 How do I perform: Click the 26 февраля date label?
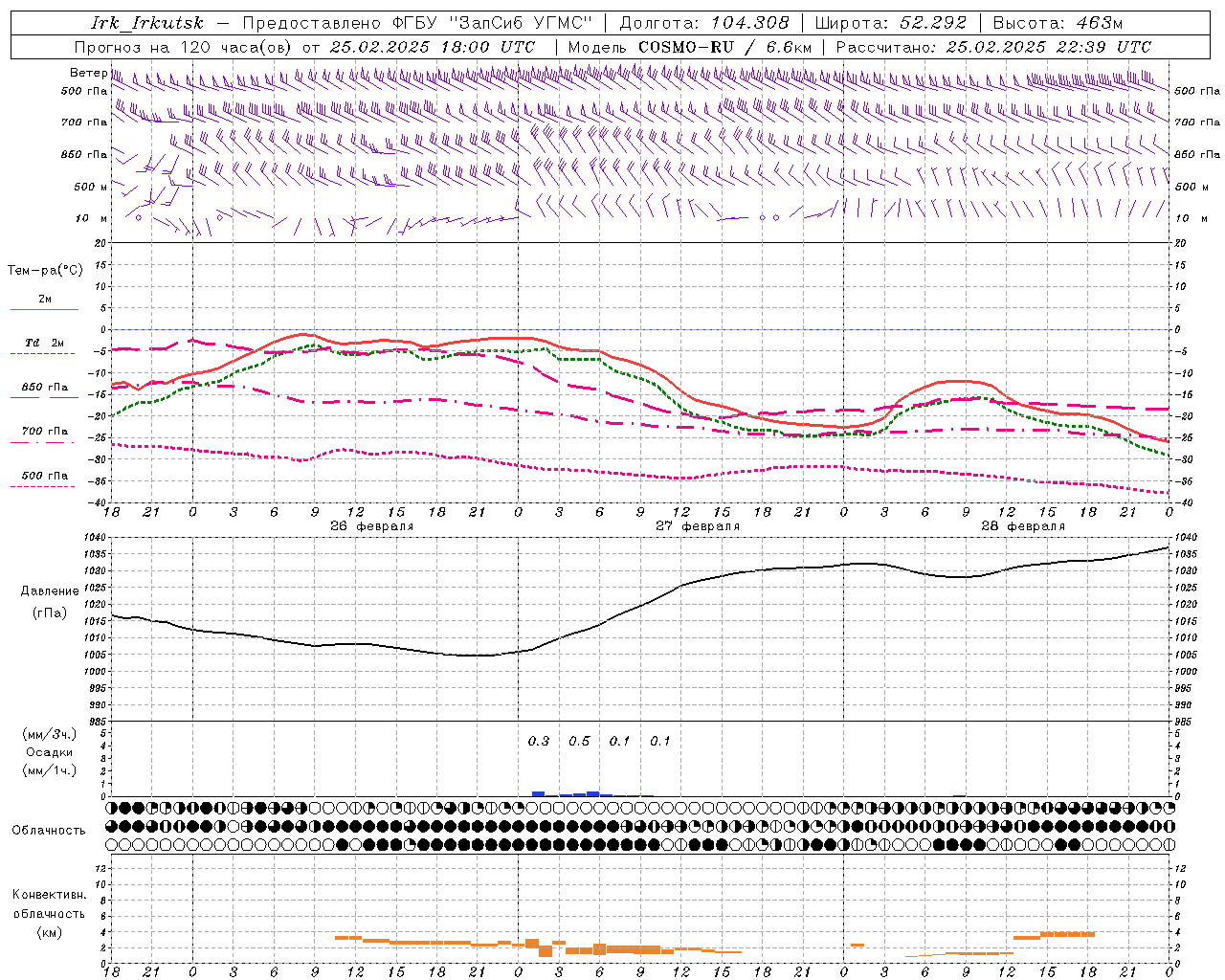tap(372, 526)
